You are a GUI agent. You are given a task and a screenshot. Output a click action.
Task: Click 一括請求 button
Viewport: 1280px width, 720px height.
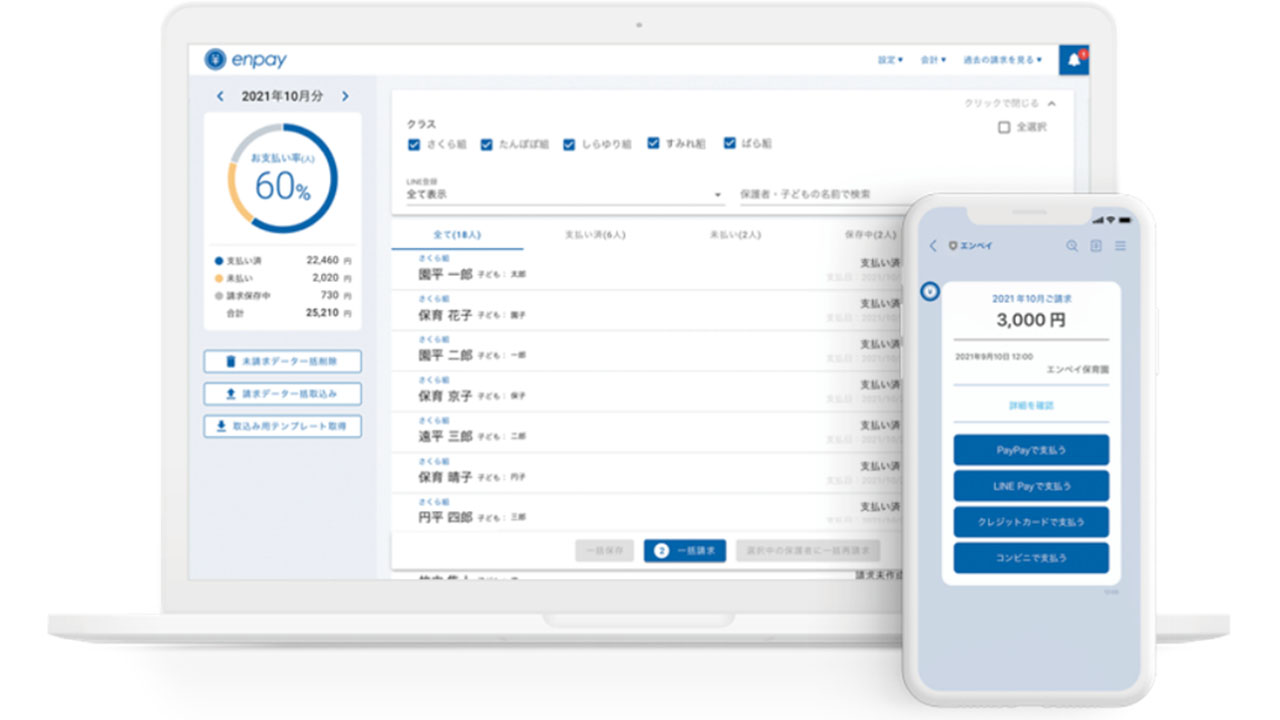(685, 551)
